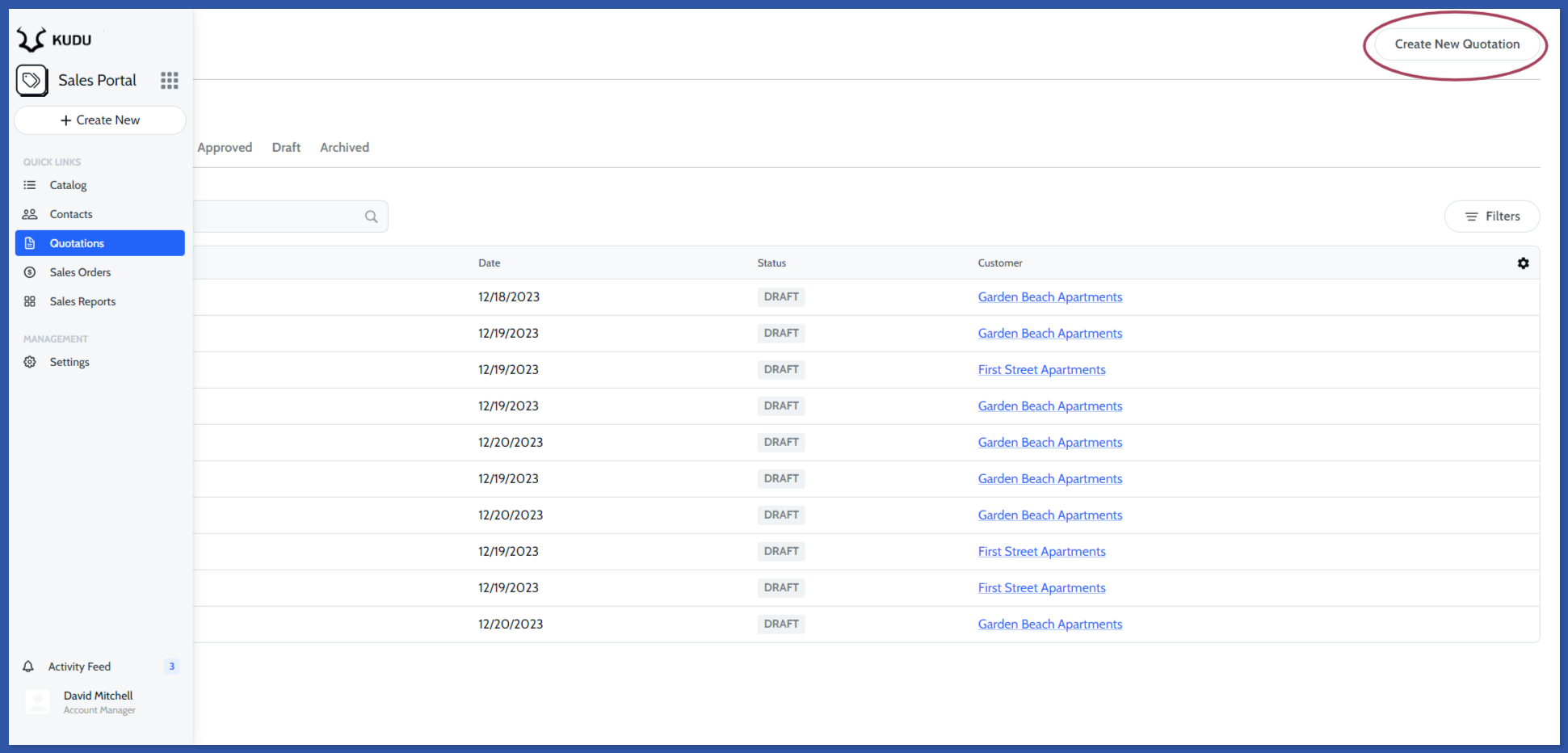This screenshot has height=753, width=1568.
Task: Select the 12/18/2023 date cell
Action: click(509, 297)
